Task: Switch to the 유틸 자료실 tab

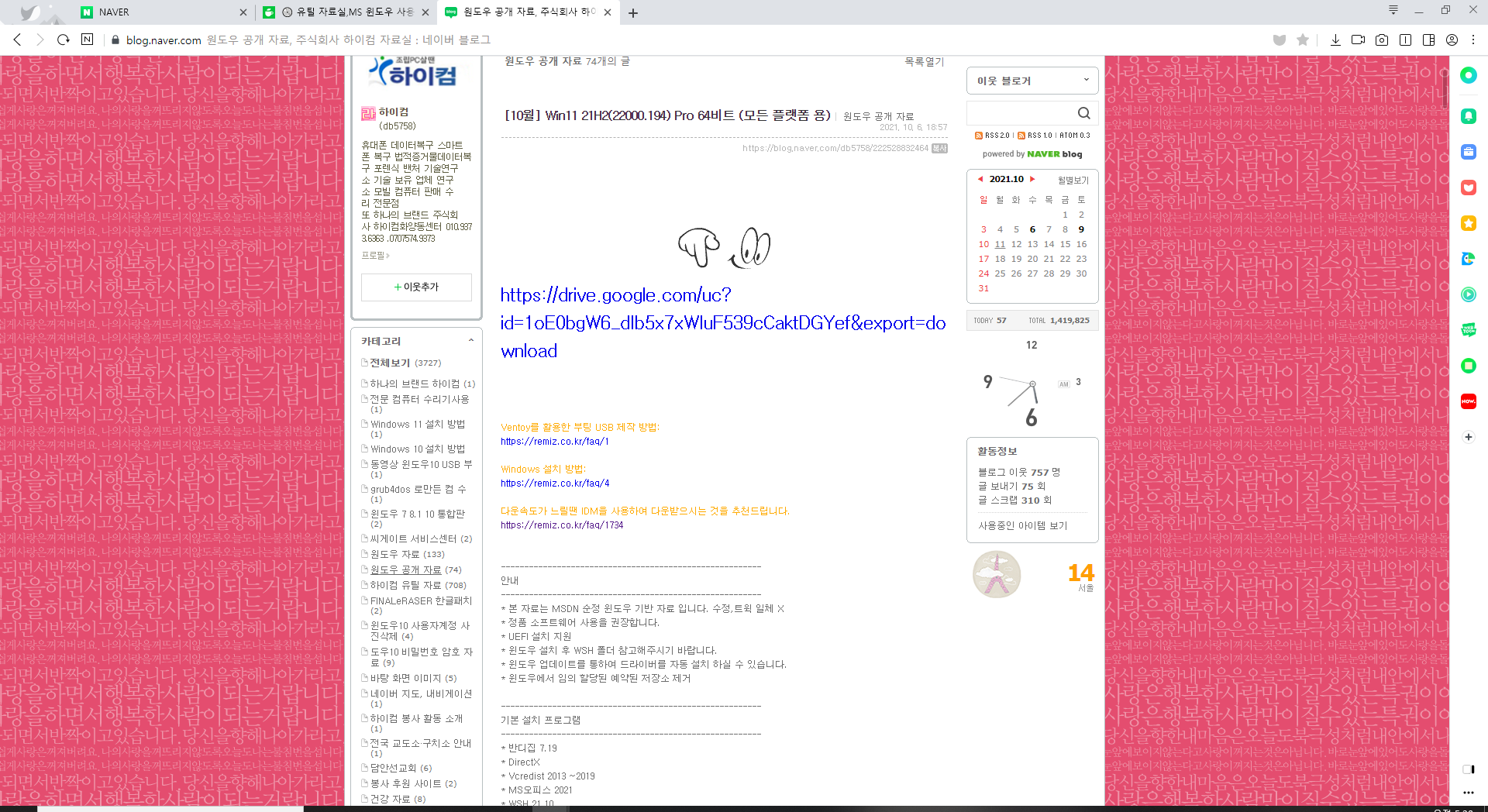Action: click(345, 12)
